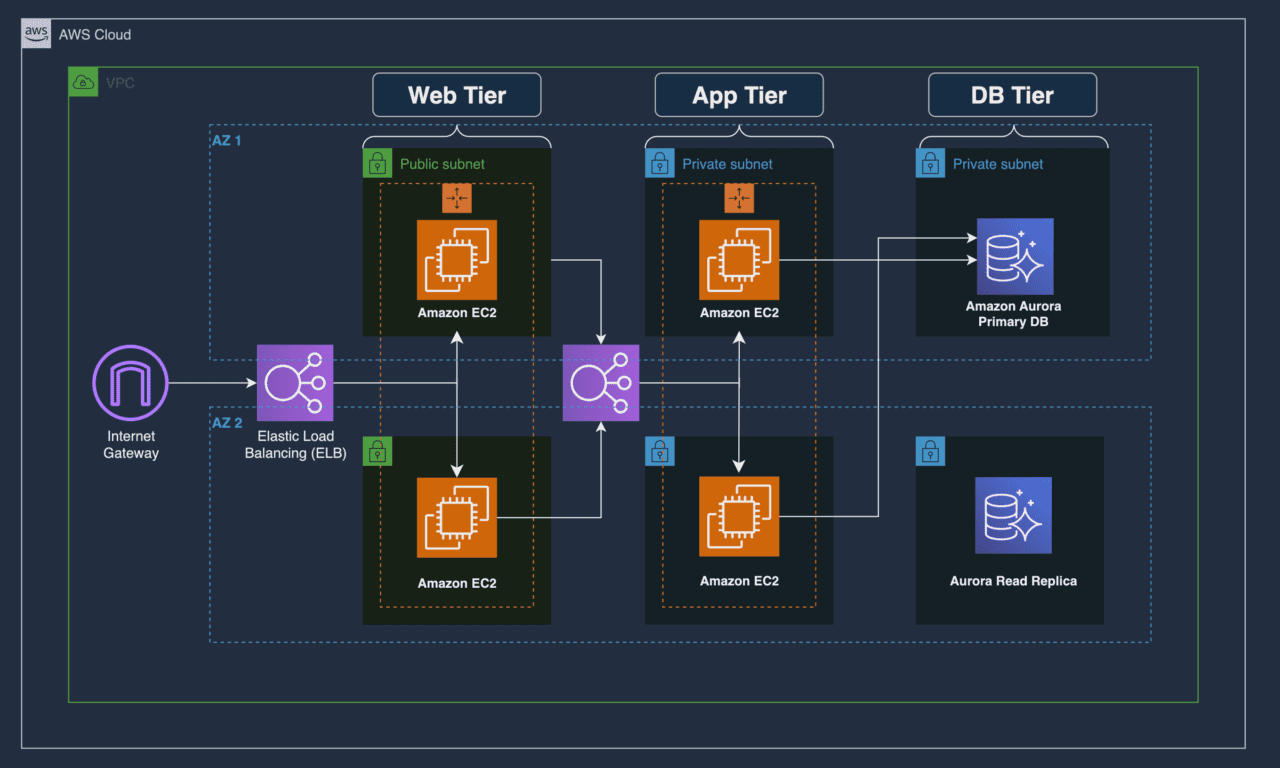Click the Internet Gateway icon
This screenshot has width=1280, height=768.
tap(131, 384)
